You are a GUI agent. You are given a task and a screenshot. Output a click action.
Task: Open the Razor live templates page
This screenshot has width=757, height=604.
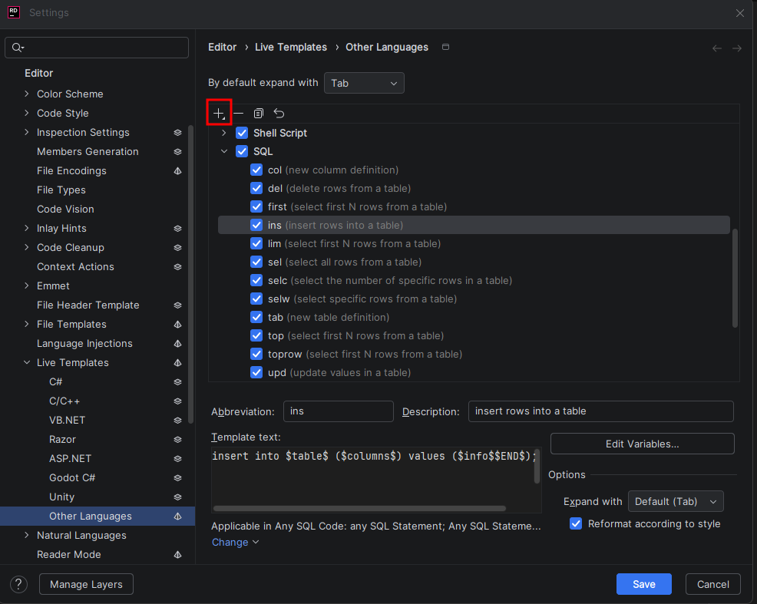pos(62,439)
